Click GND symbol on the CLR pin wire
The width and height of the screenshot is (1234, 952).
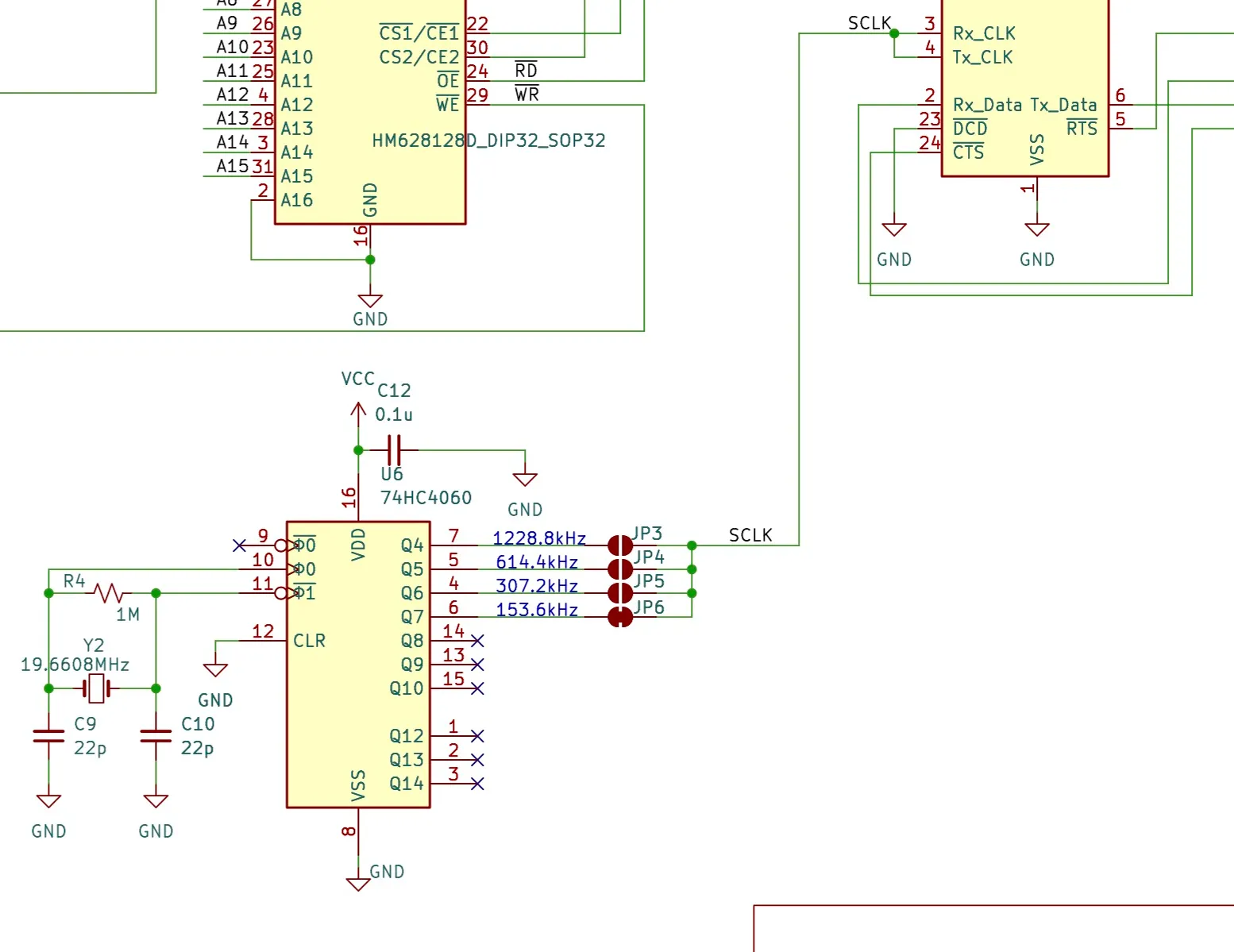[215, 670]
